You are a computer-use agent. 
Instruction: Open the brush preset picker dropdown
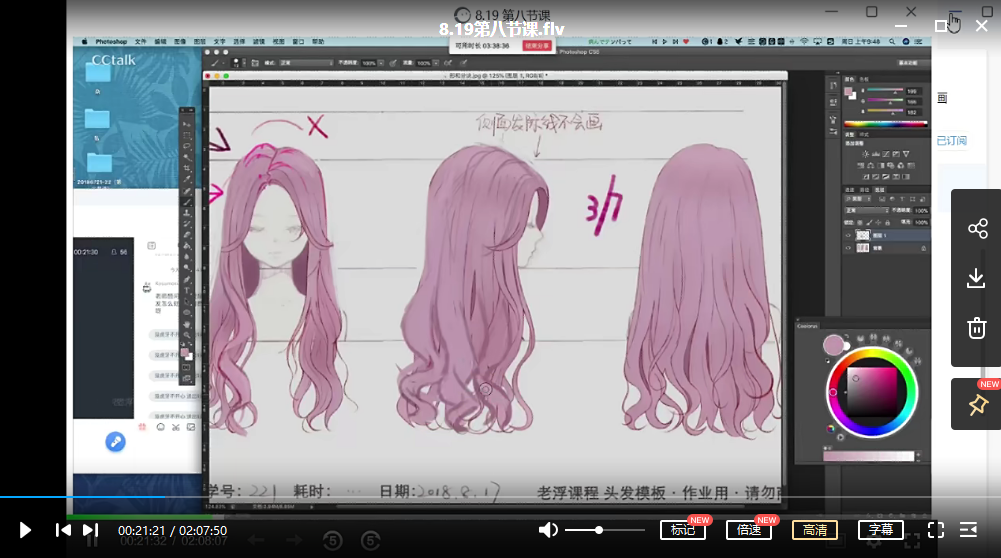click(245, 62)
